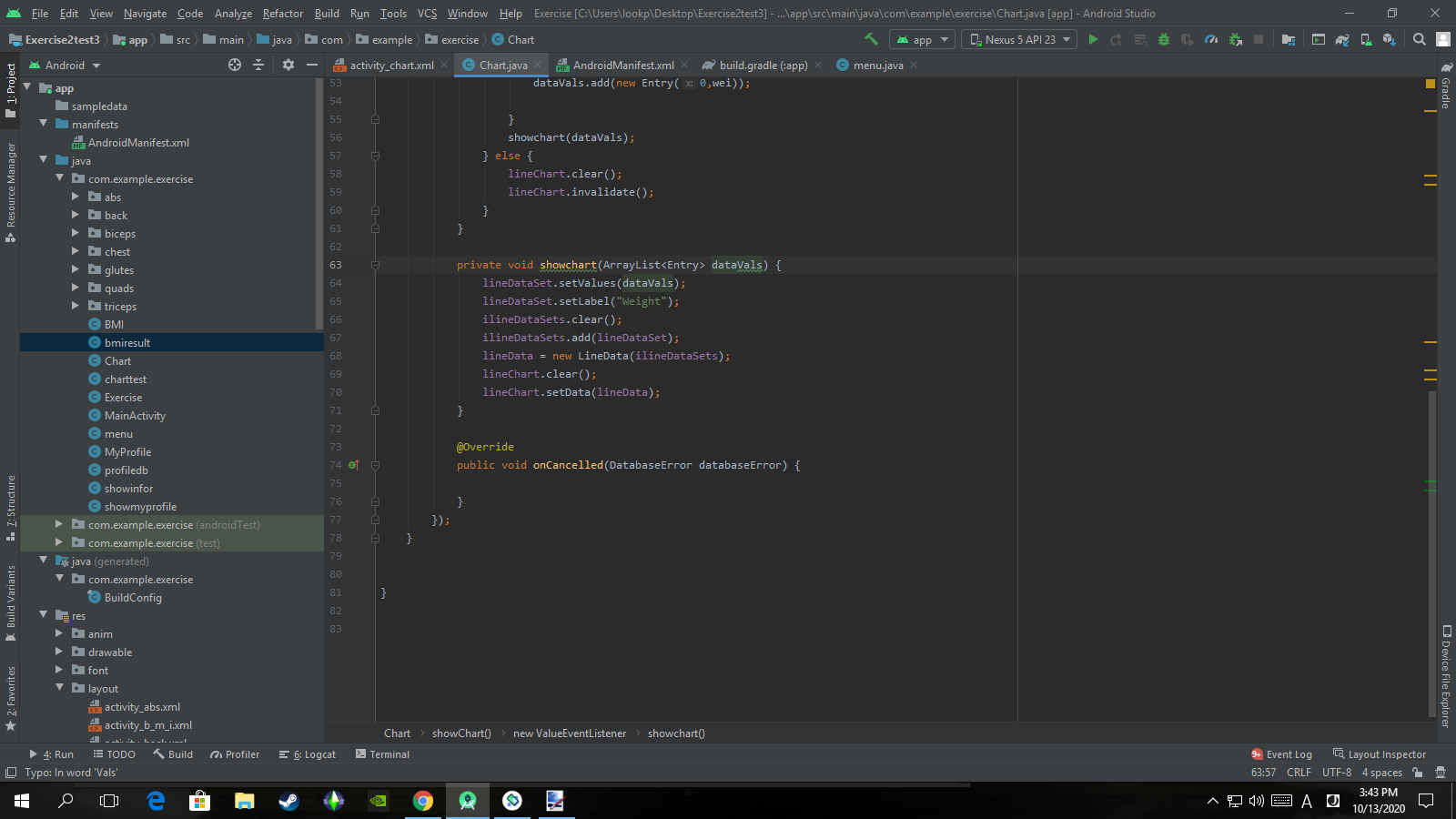Expand the biceps package
The height and width of the screenshot is (819, 1456).
(76, 233)
